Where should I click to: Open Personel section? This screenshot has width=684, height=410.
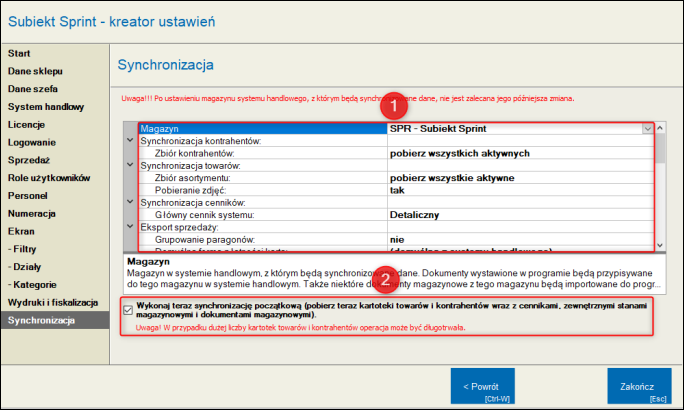coord(27,196)
